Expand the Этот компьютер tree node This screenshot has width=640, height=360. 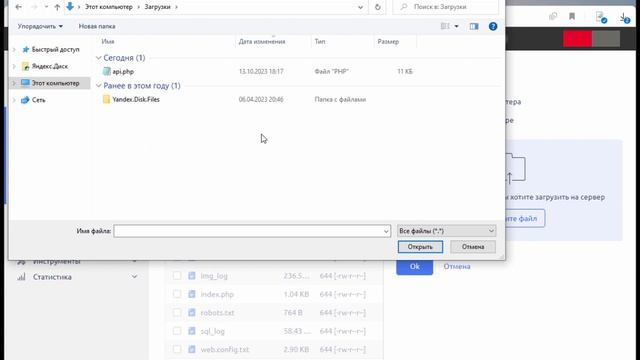[x=14, y=83]
